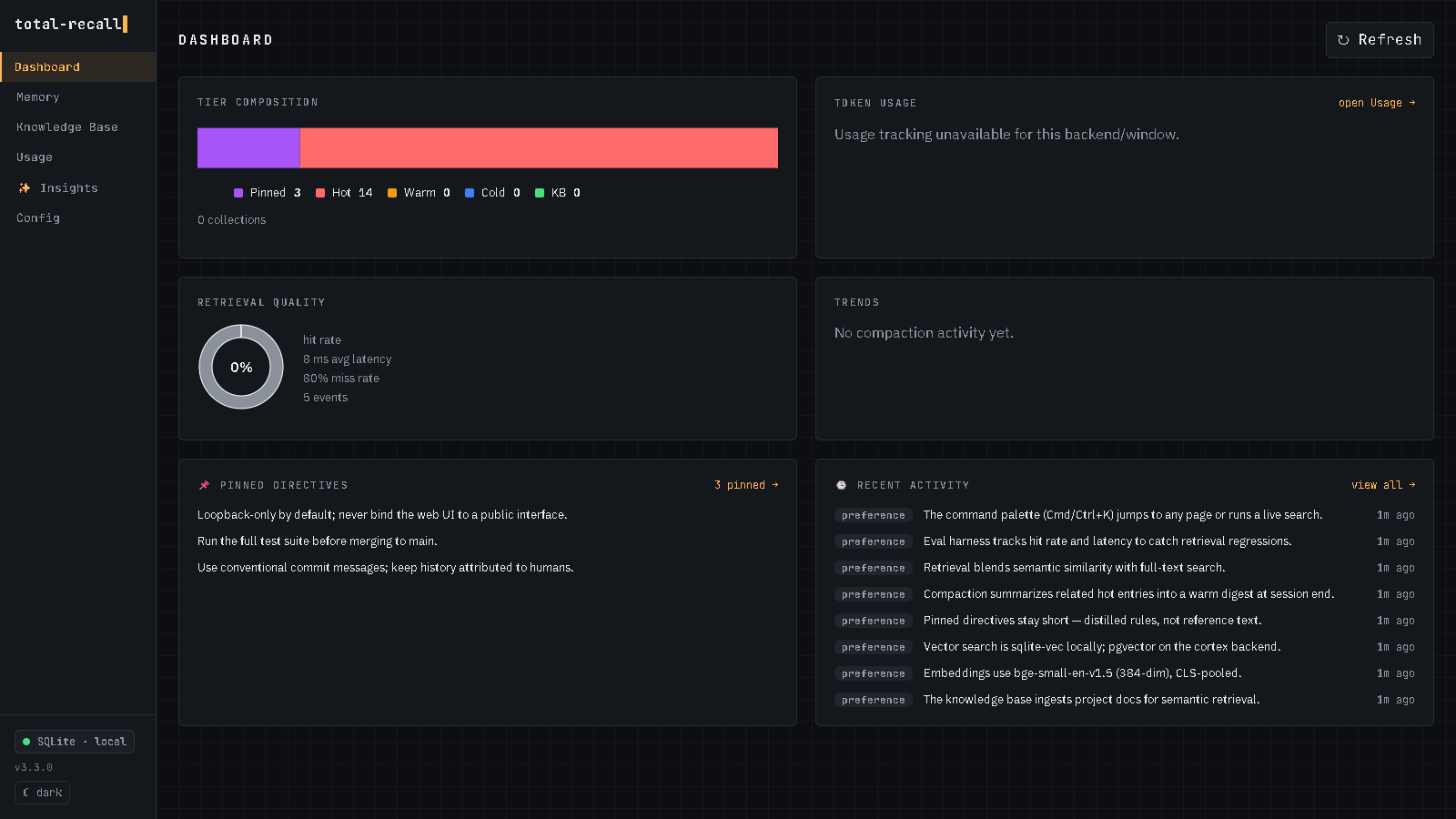Click '80% miss rate' stat

click(x=341, y=379)
